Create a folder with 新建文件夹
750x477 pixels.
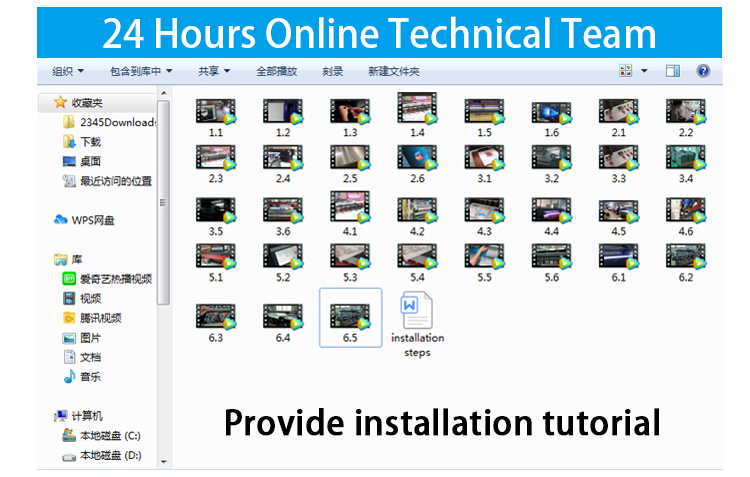pos(394,71)
